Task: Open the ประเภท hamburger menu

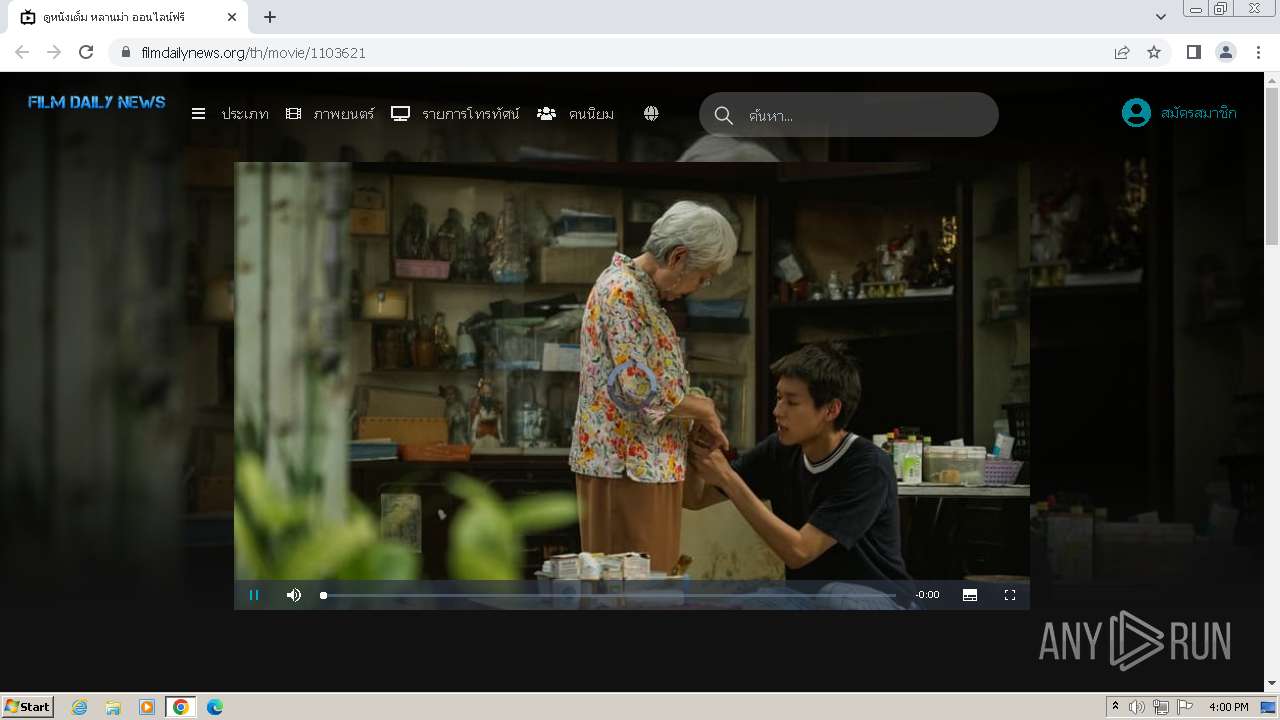Action: pos(230,114)
